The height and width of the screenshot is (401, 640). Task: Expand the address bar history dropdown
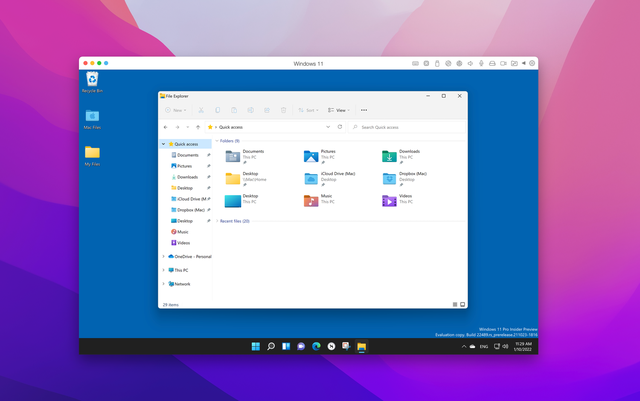[x=328, y=127]
